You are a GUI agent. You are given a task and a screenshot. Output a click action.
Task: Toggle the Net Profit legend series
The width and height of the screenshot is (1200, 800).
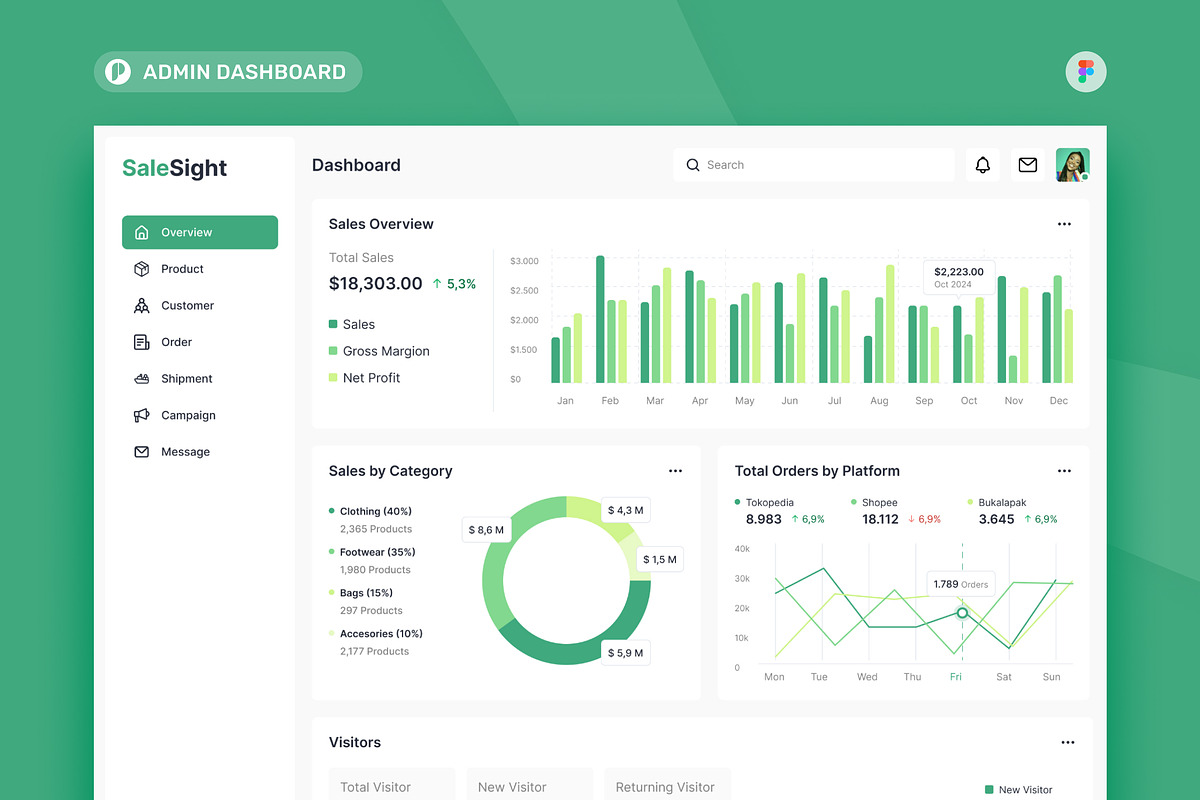click(x=364, y=378)
